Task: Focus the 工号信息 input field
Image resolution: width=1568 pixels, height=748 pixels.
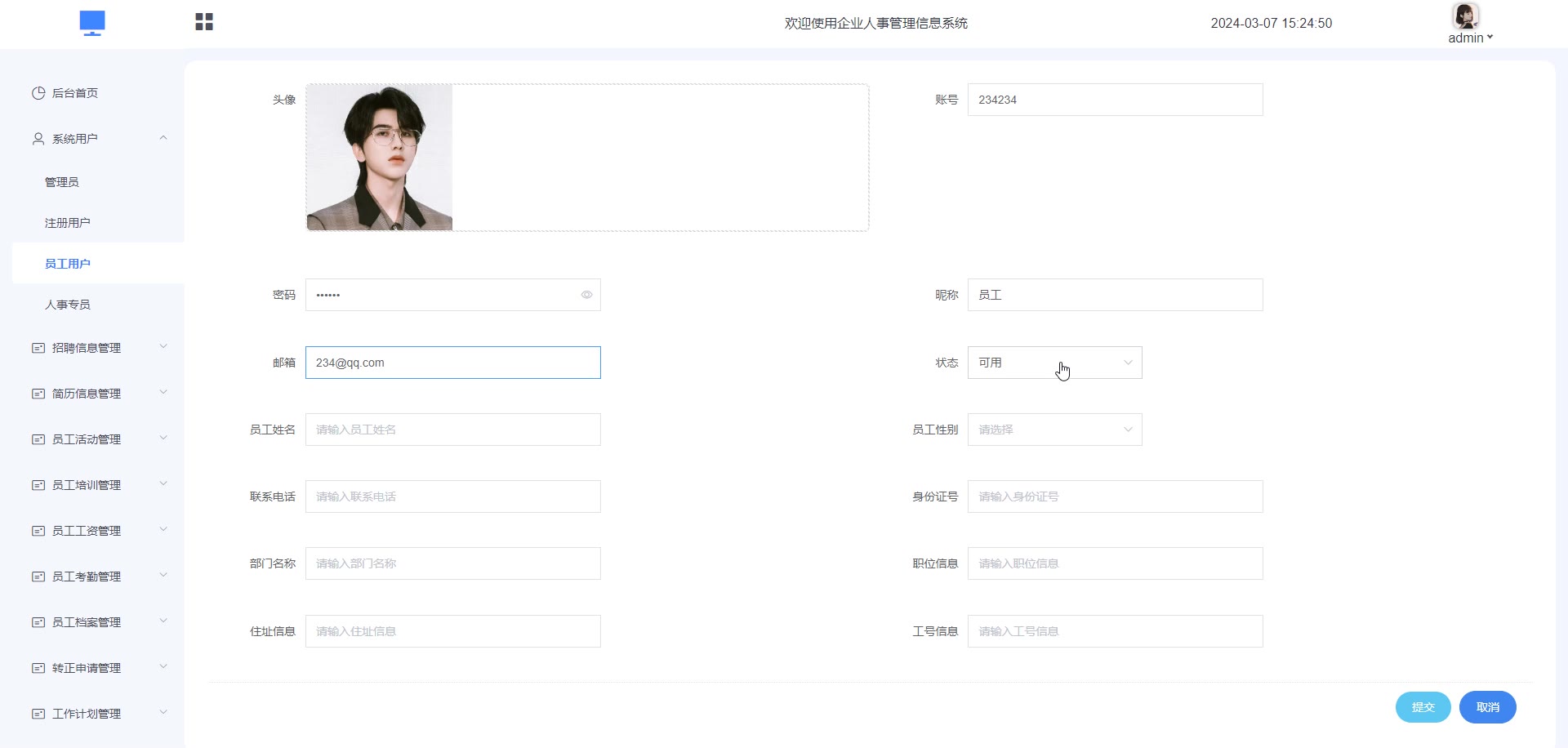Action: click(1115, 631)
